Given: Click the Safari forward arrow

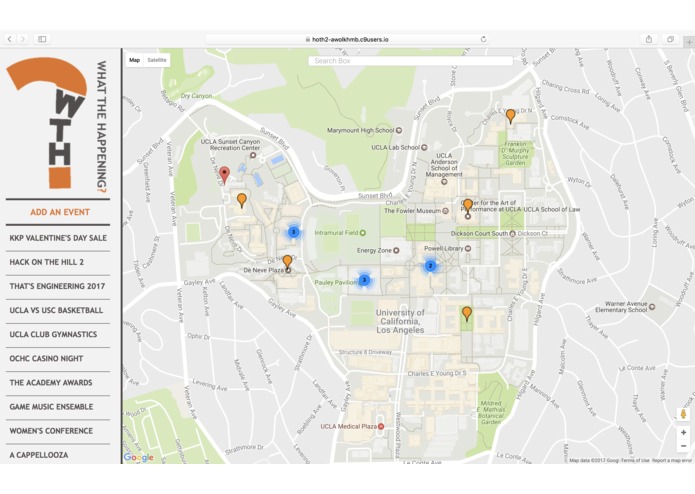Looking at the screenshot, I should pyautogui.click(x=23, y=39).
